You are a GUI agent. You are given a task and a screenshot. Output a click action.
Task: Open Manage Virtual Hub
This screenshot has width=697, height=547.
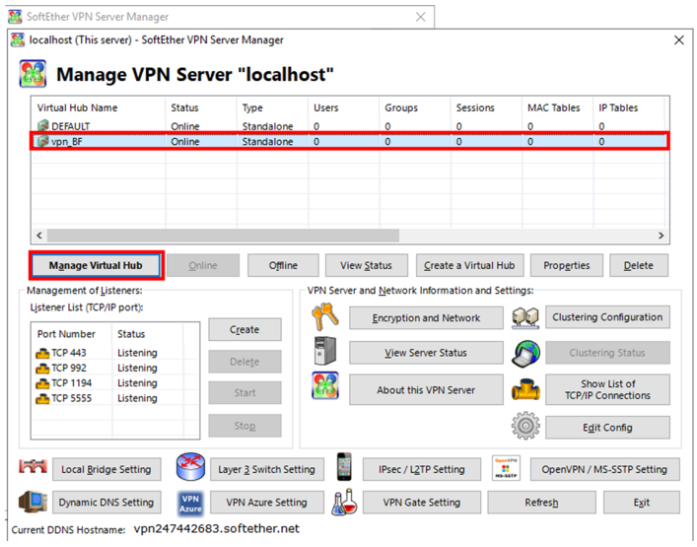95,266
